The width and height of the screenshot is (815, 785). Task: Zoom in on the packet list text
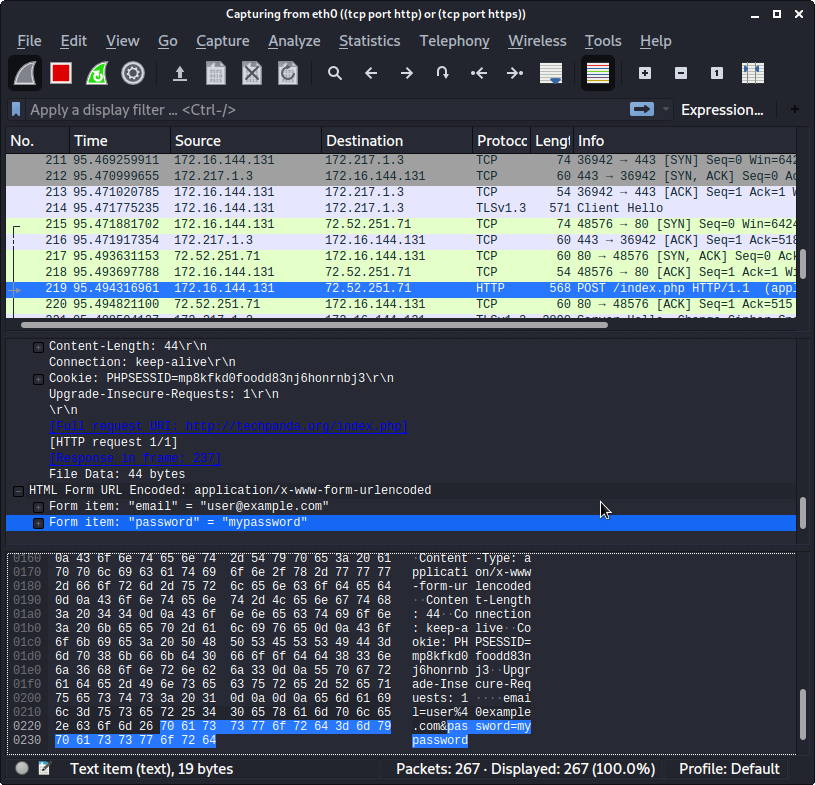click(644, 73)
